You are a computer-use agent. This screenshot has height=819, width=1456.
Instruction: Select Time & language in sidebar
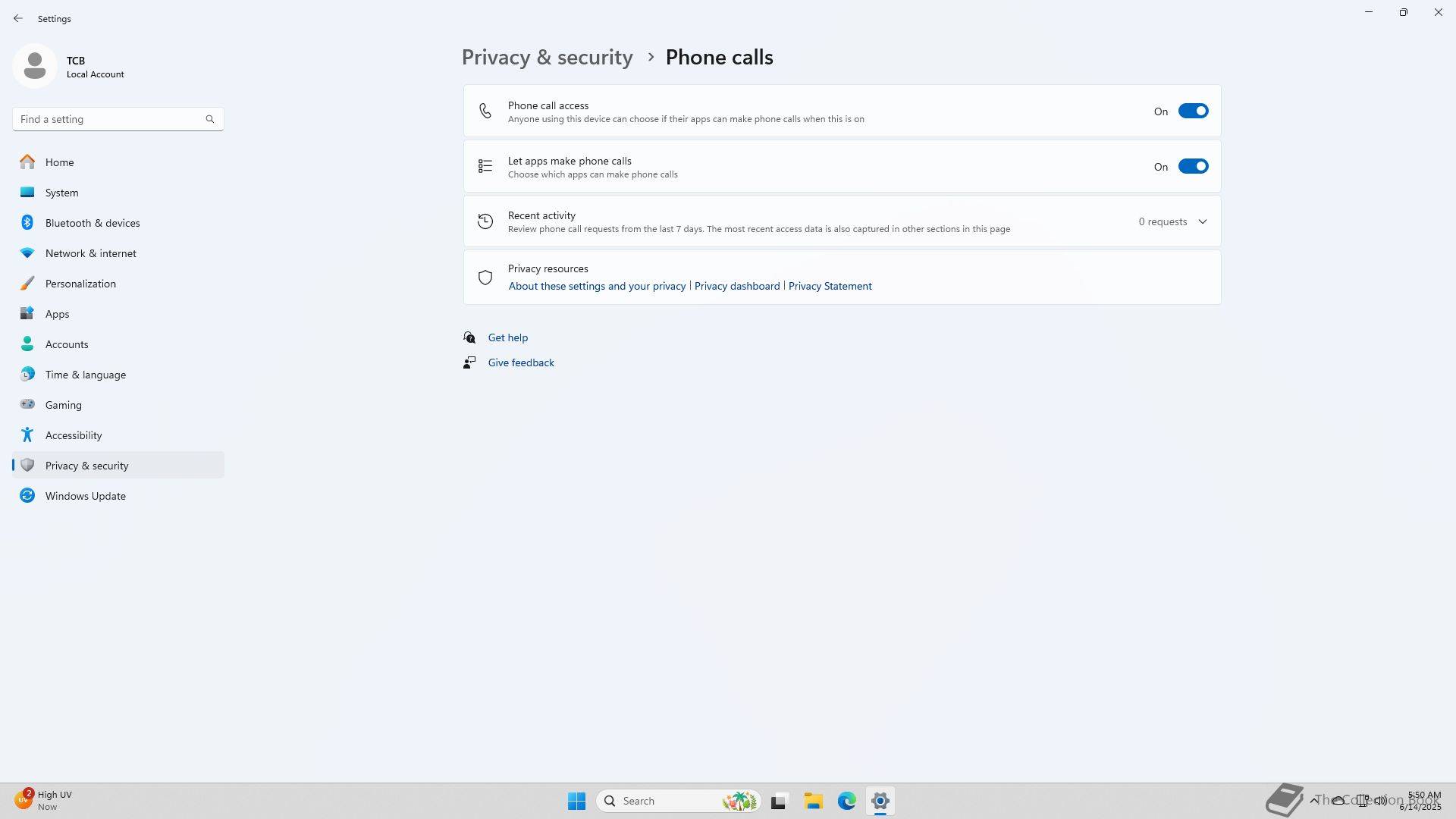[85, 375]
